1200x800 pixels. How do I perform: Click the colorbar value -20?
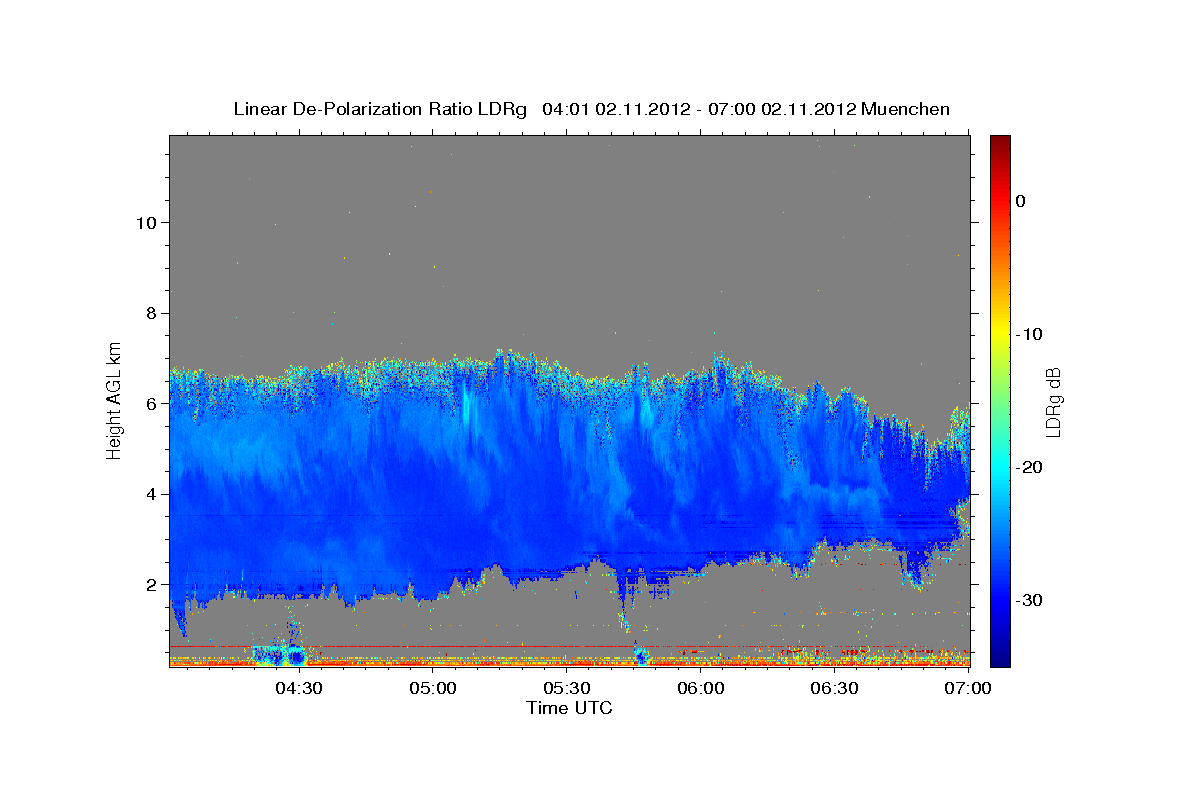tap(1029, 467)
